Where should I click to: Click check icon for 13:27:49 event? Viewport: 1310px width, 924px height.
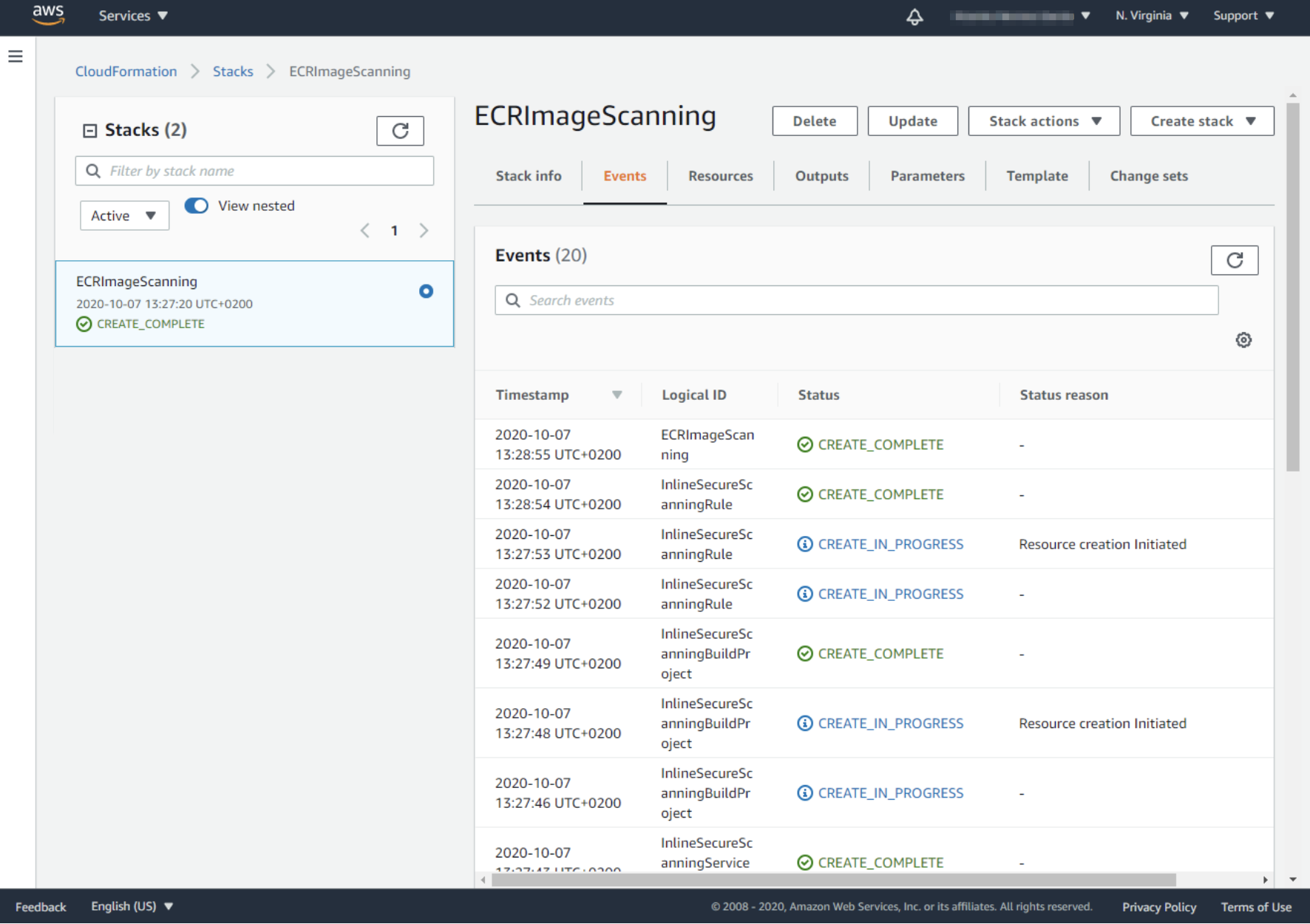click(x=805, y=653)
